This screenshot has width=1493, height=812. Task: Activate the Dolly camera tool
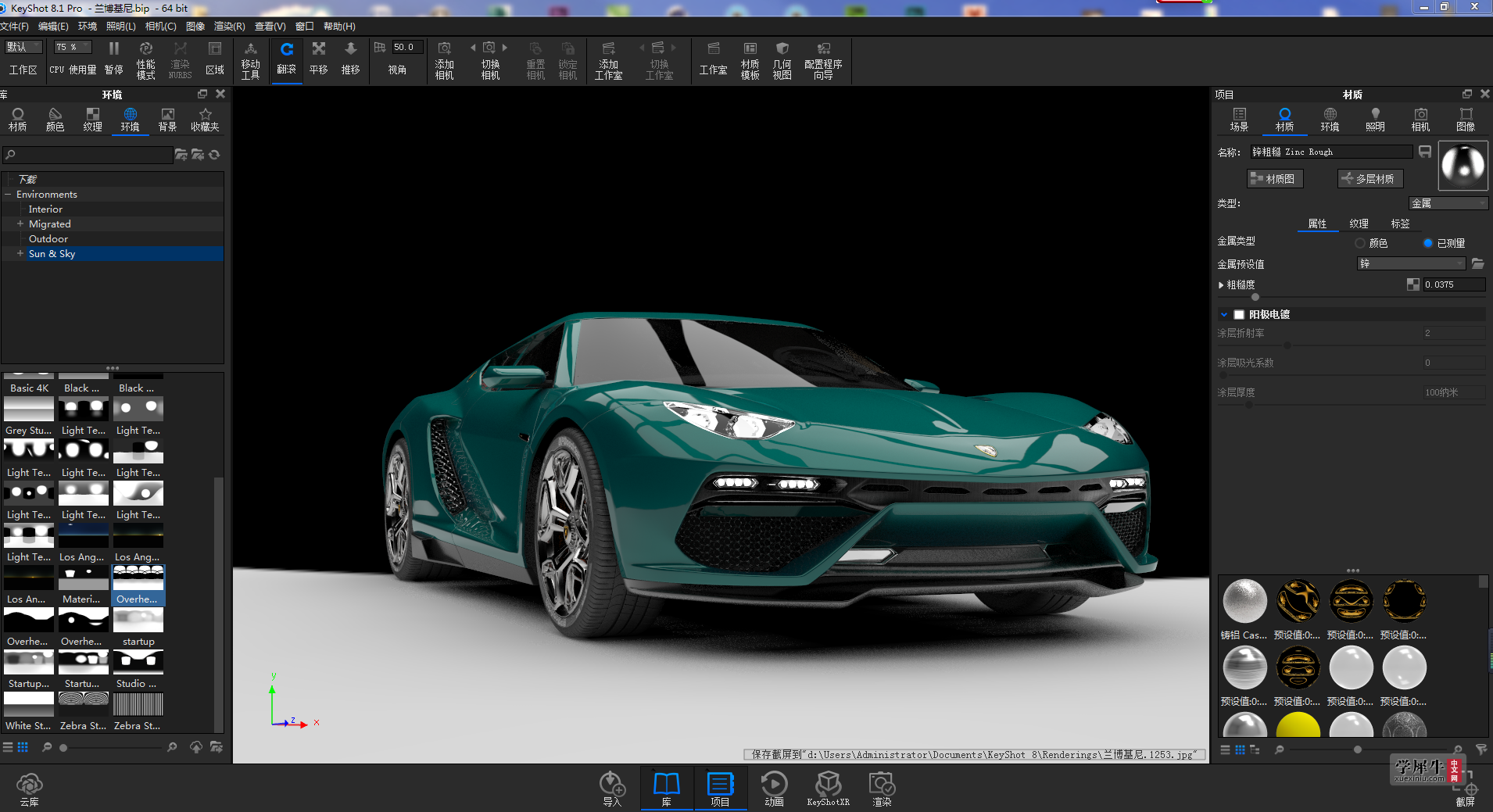(x=351, y=59)
